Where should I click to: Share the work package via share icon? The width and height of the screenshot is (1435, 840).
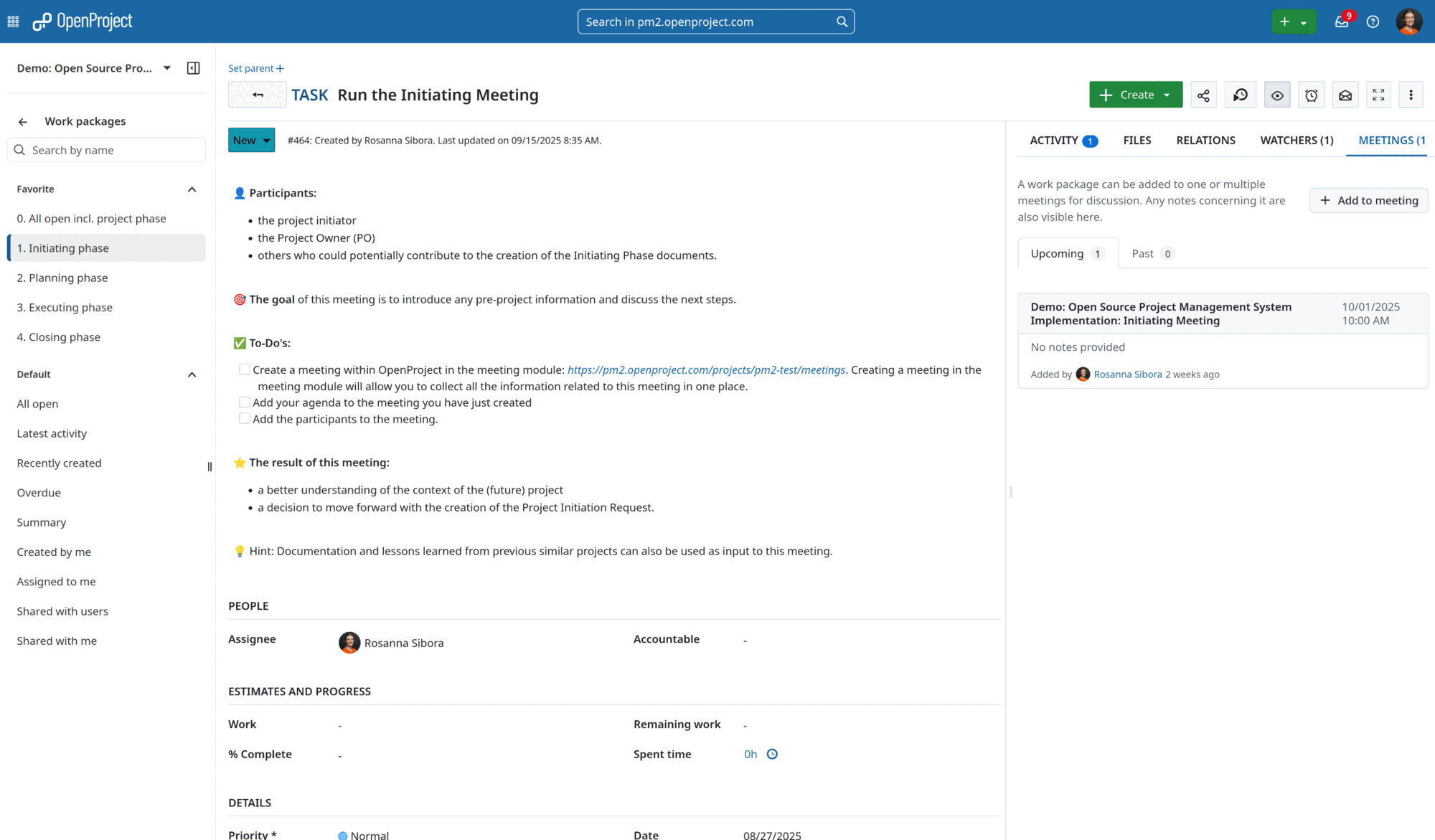[x=1203, y=94]
